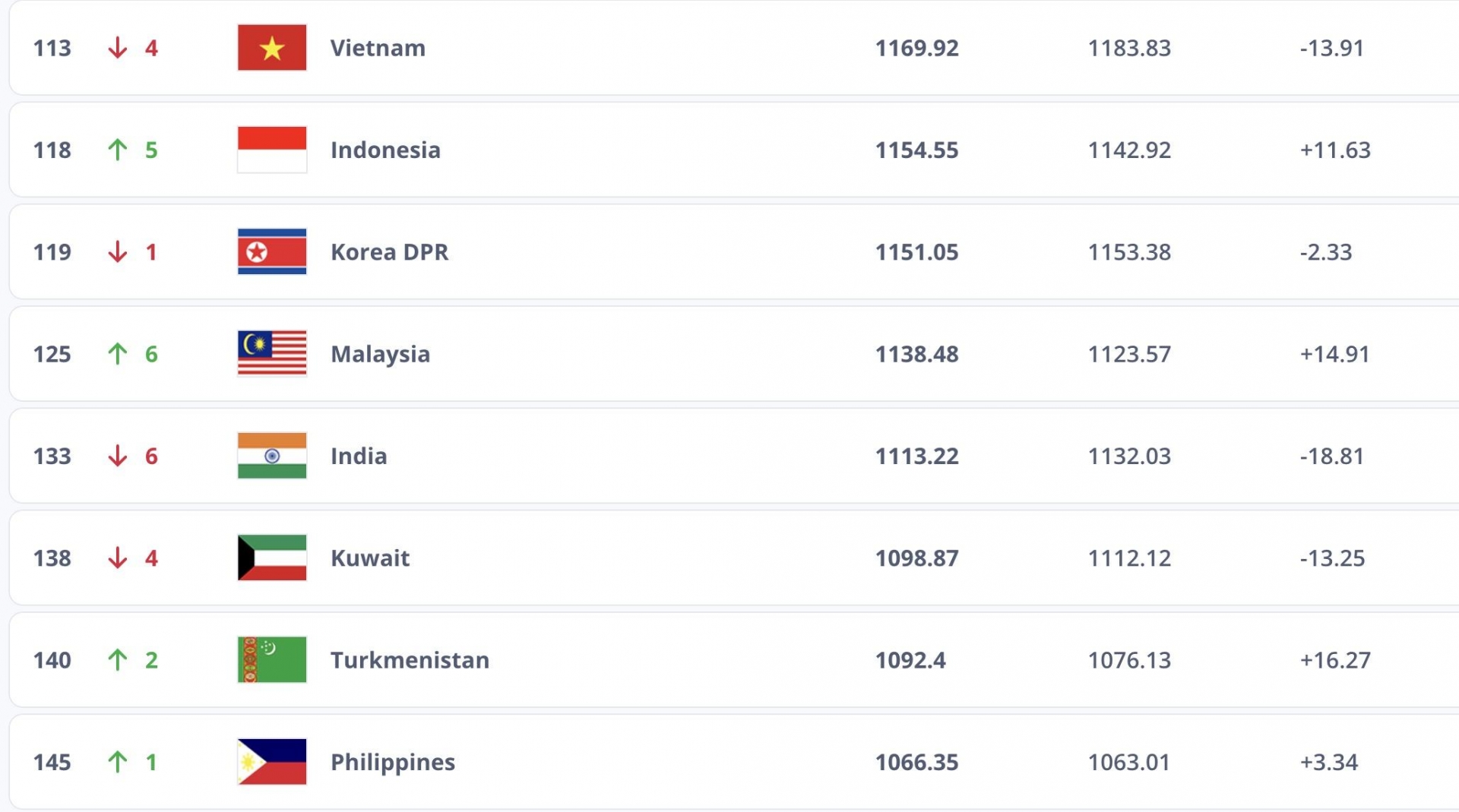Screen dimensions: 1459x812
Task: Select the green up arrow beside Indonesia
Action: coord(117,150)
